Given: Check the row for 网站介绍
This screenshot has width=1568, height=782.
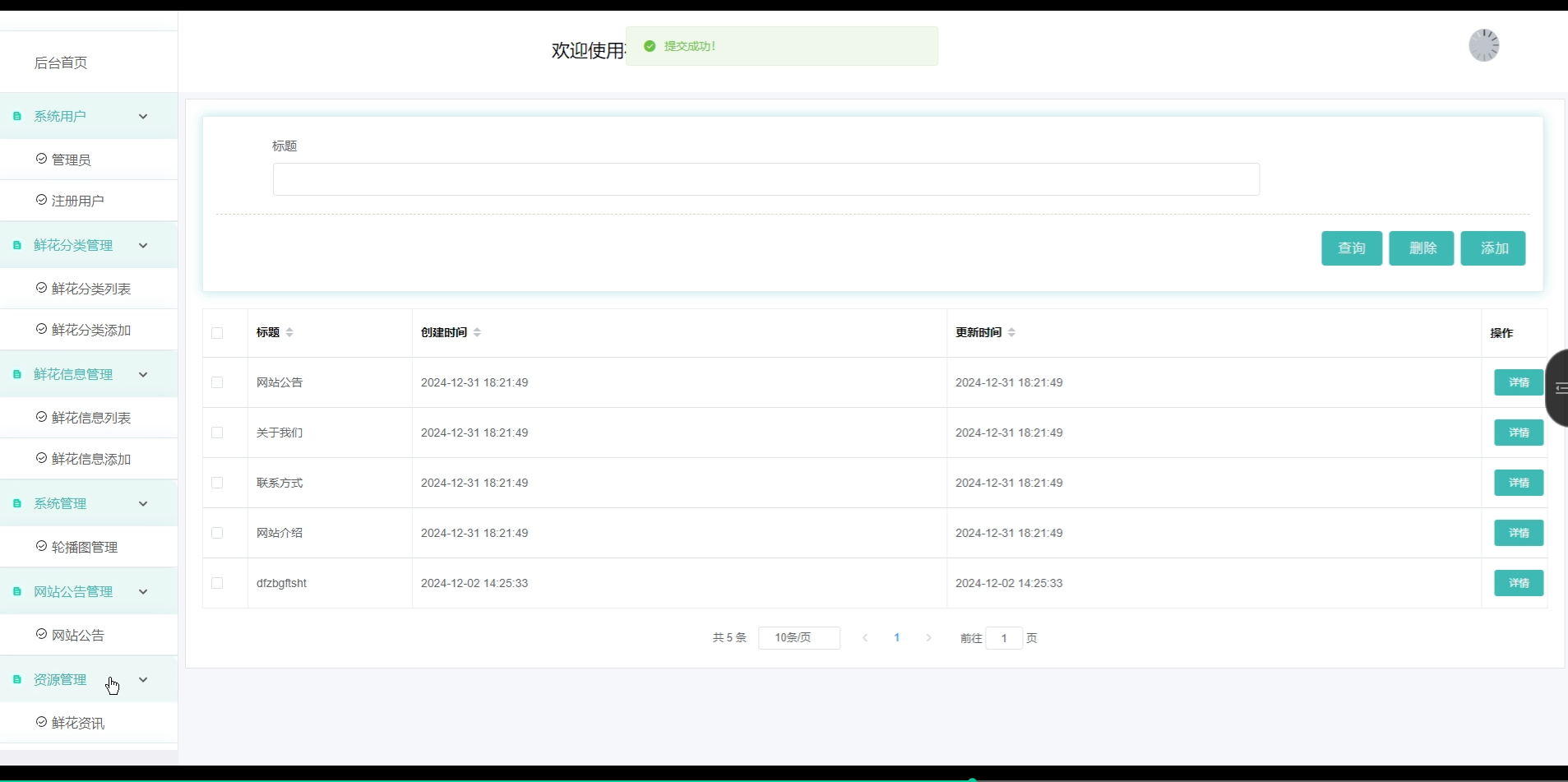Looking at the screenshot, I should tap(217, 533).
